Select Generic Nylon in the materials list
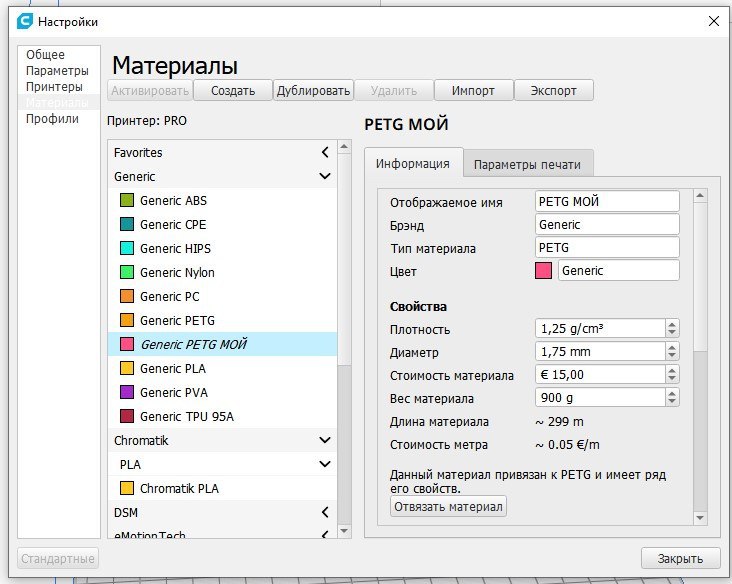Viewport: 732px width, 584px height. [x=222, y=272]
